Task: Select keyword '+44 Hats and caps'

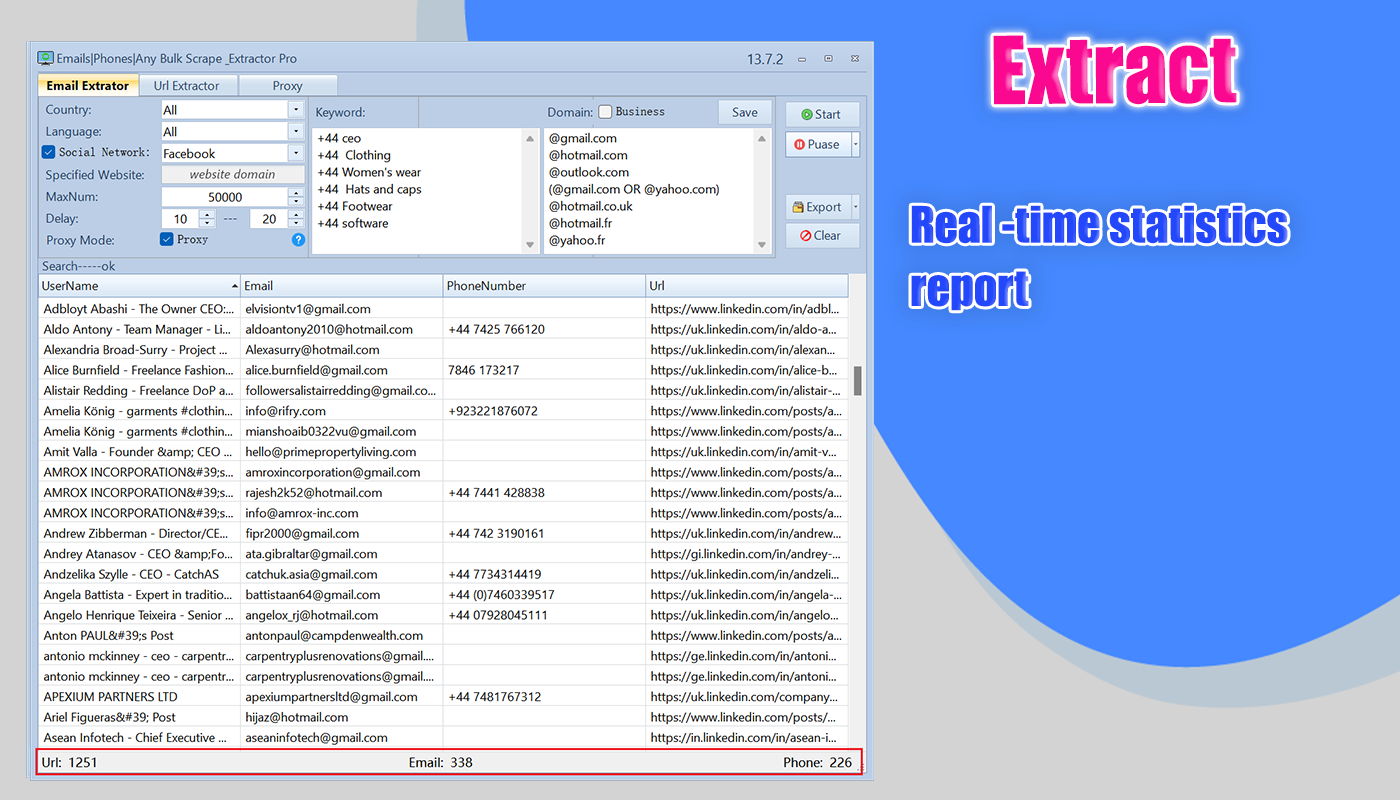Action: click(x=369, y=189)
